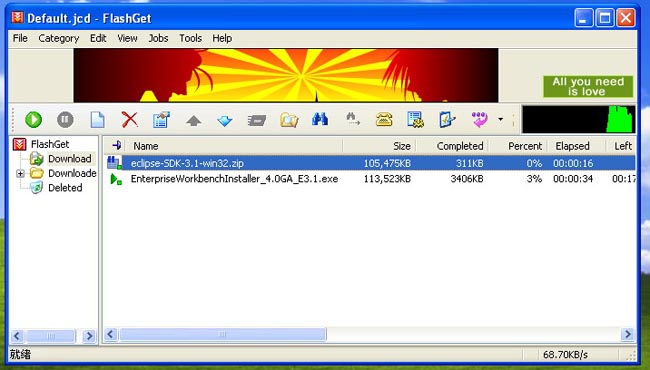This screenshot has width=650, height=370.
Task: Click the FlashGet root tree icon
Action: coord(19,144)
